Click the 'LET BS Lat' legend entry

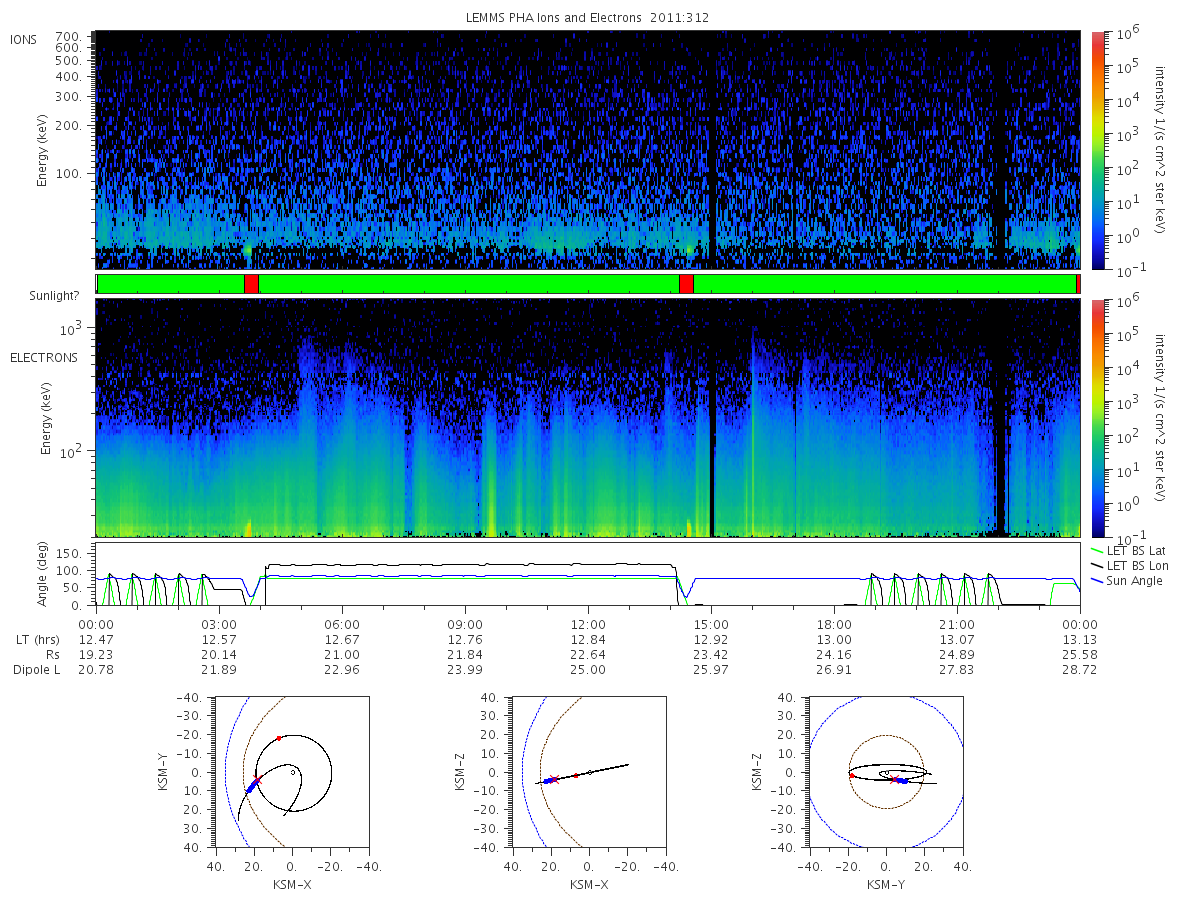(1128, 551)
